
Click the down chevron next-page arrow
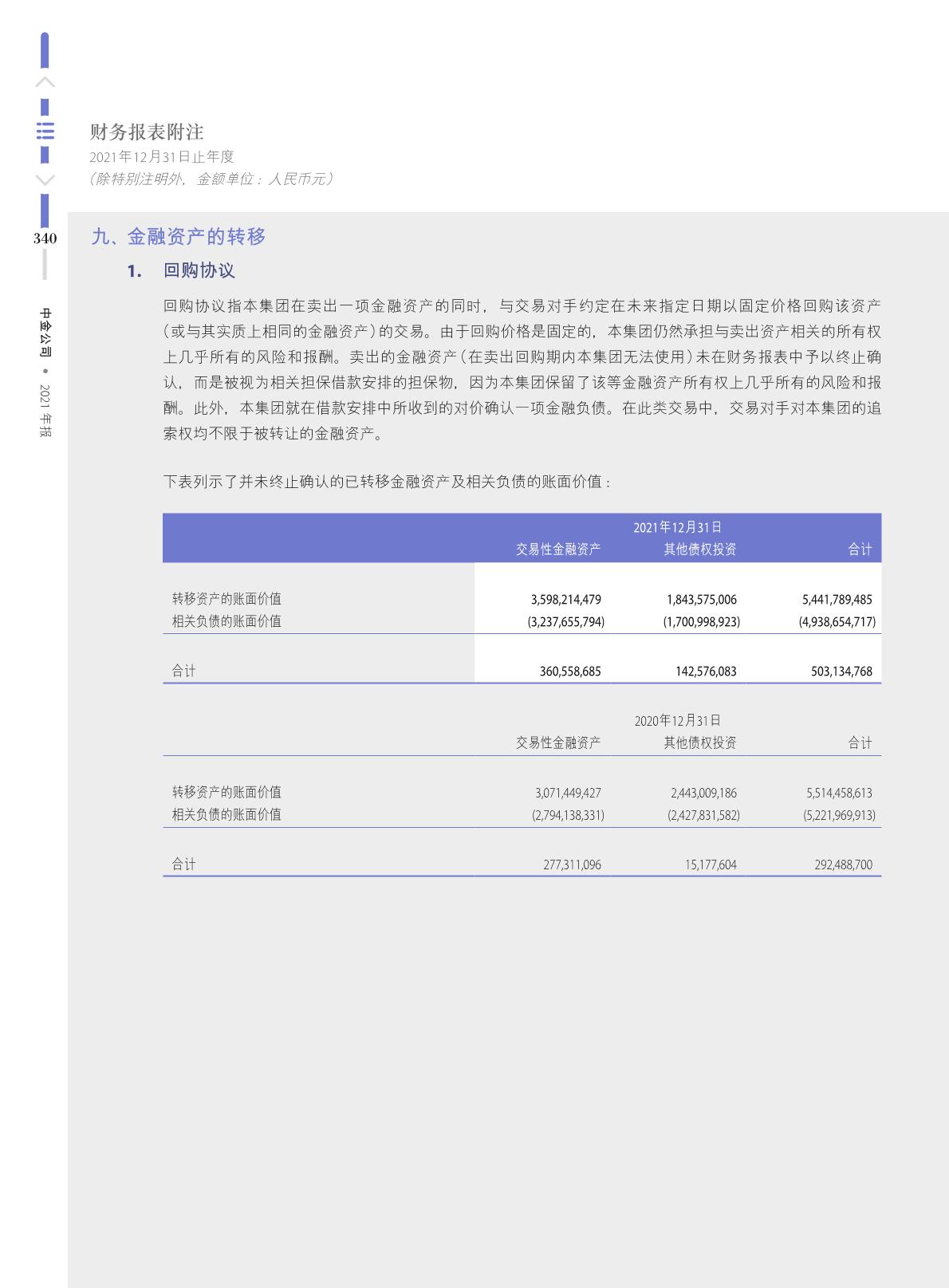(45, 179)
